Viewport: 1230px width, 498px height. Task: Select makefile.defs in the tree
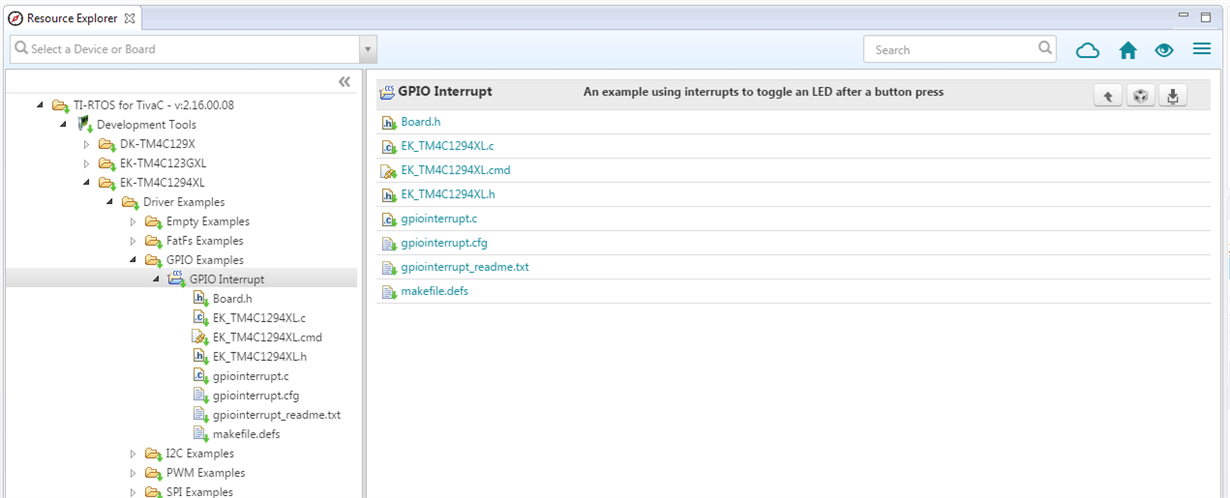point(246,434)
